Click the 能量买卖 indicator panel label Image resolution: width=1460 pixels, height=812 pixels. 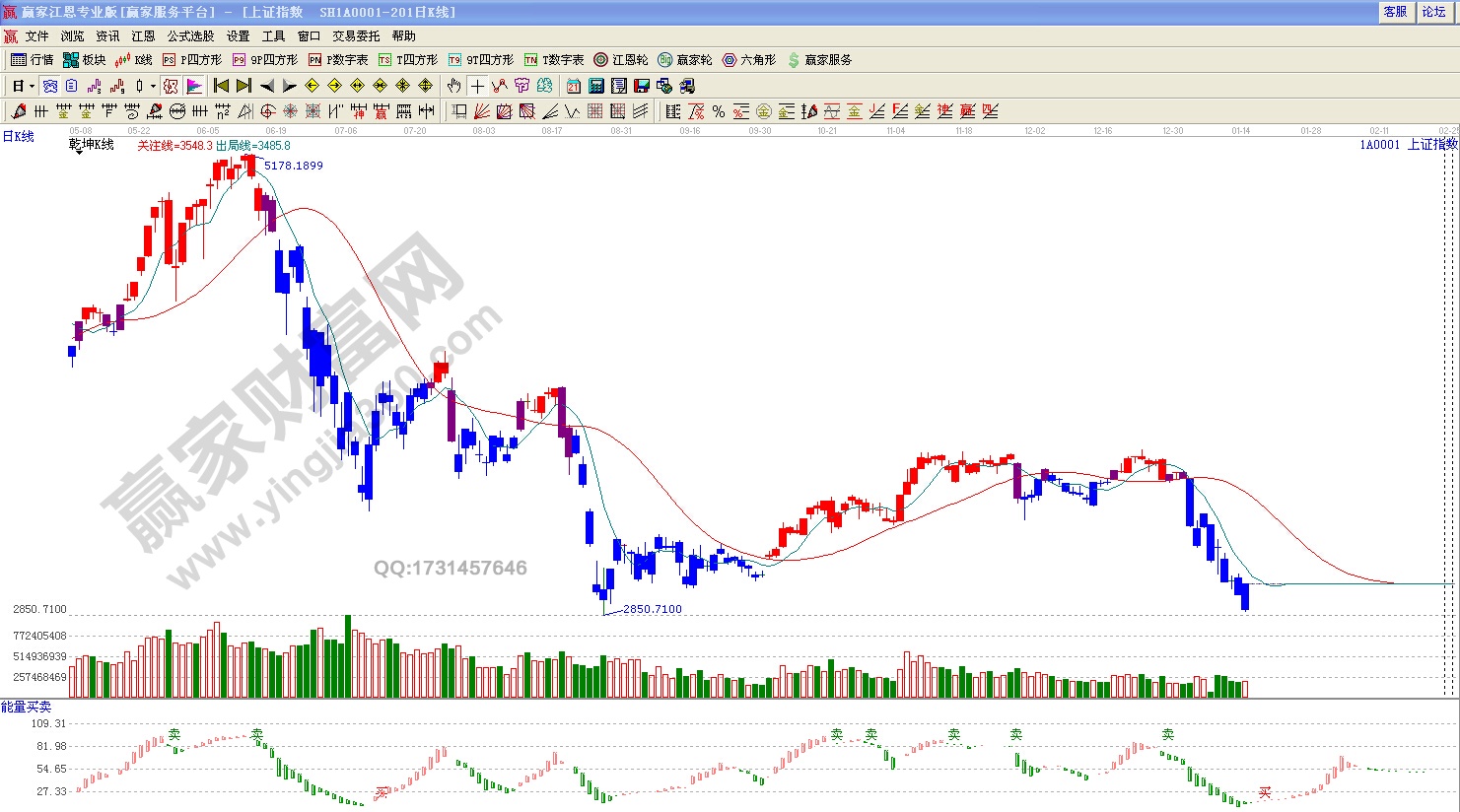pos(27,707)
